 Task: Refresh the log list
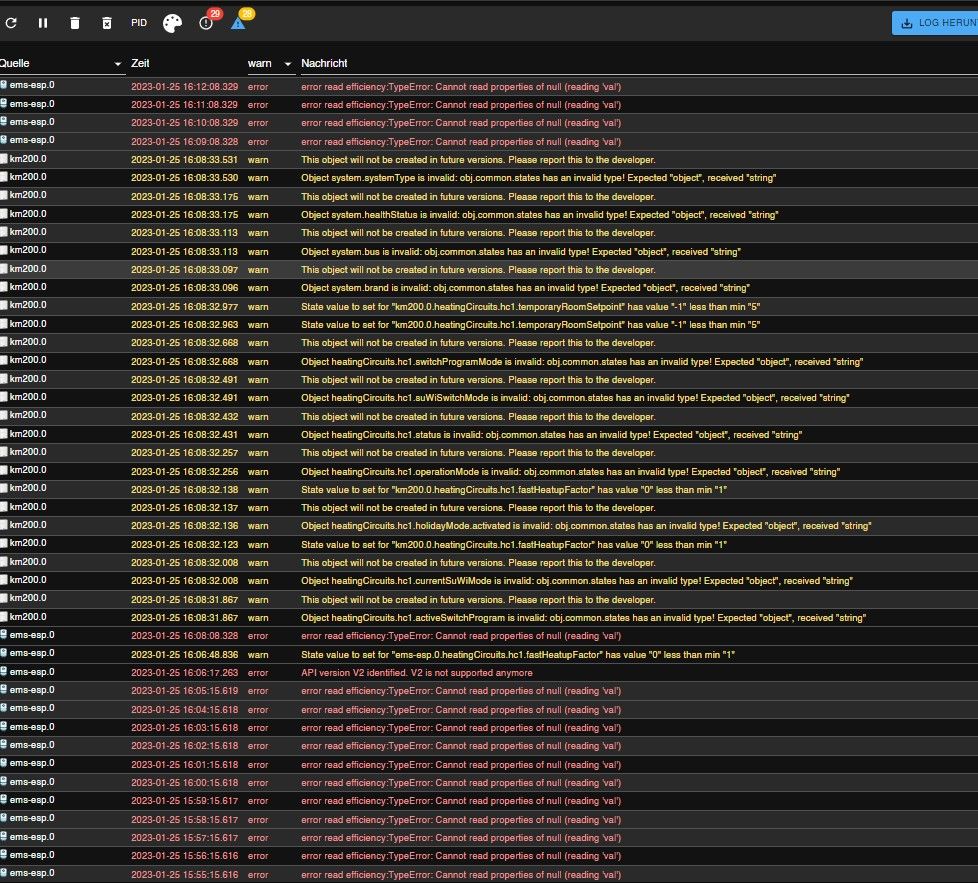[x=11, y=23]
